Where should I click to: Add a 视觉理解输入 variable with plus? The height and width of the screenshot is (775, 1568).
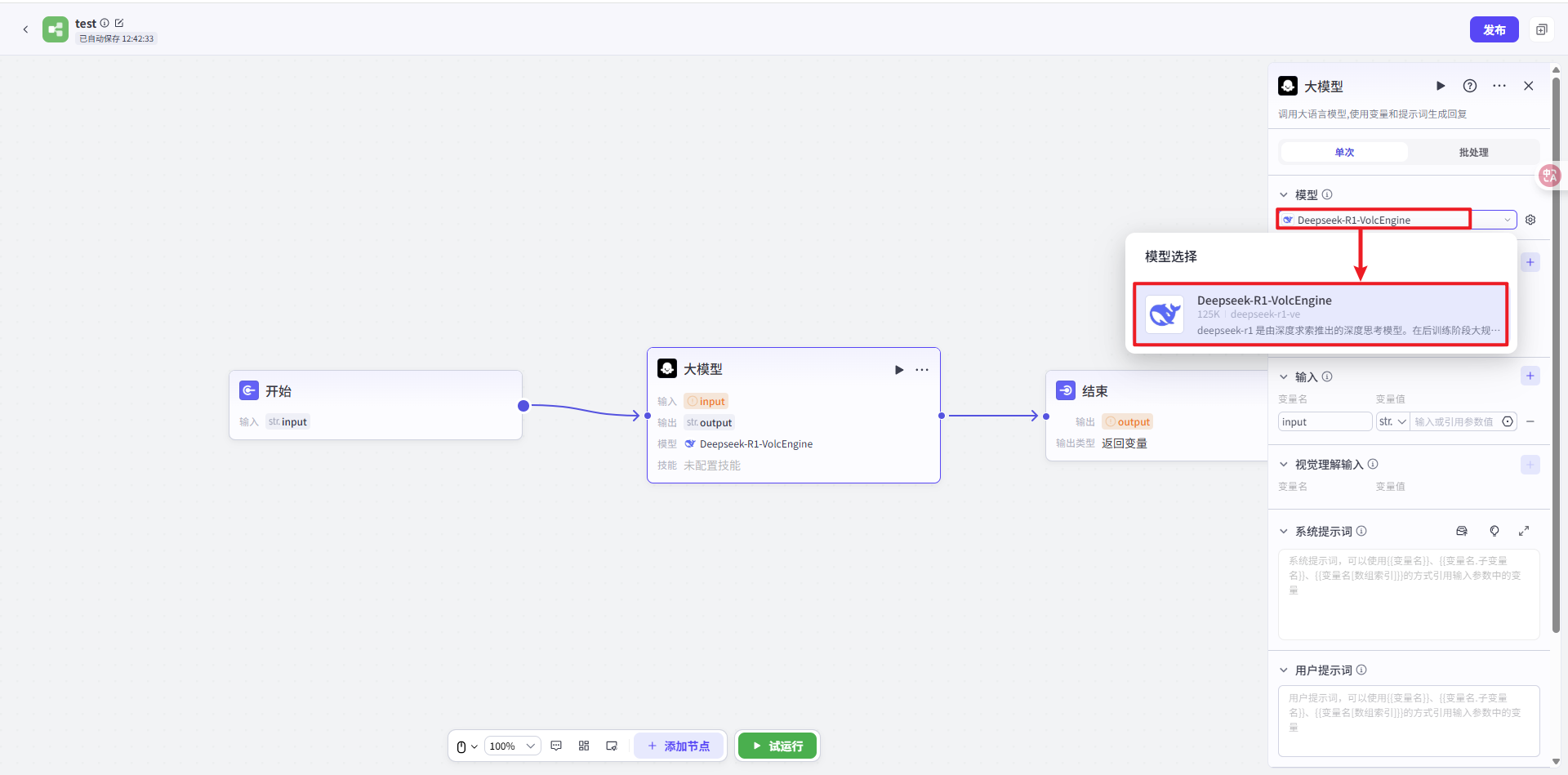1530,465
